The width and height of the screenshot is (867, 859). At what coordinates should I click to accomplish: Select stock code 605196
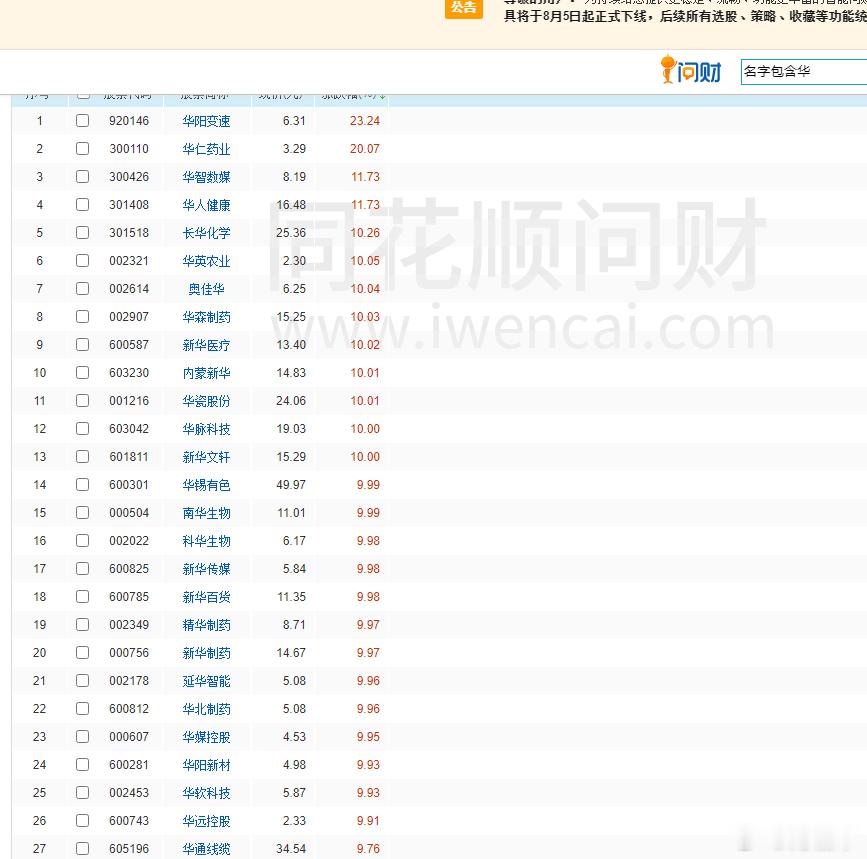[129, 848]
